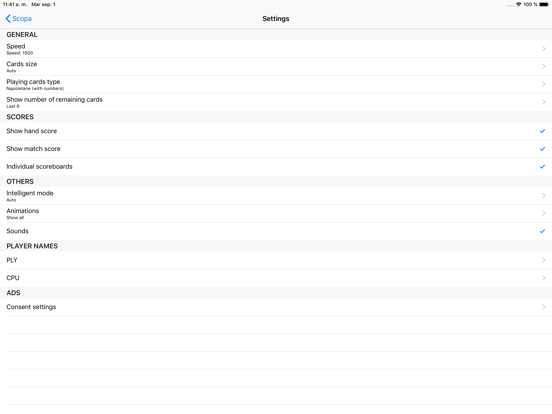552x414 pixels.
Task: Edit the PLY player name
Action: point(276,260)
